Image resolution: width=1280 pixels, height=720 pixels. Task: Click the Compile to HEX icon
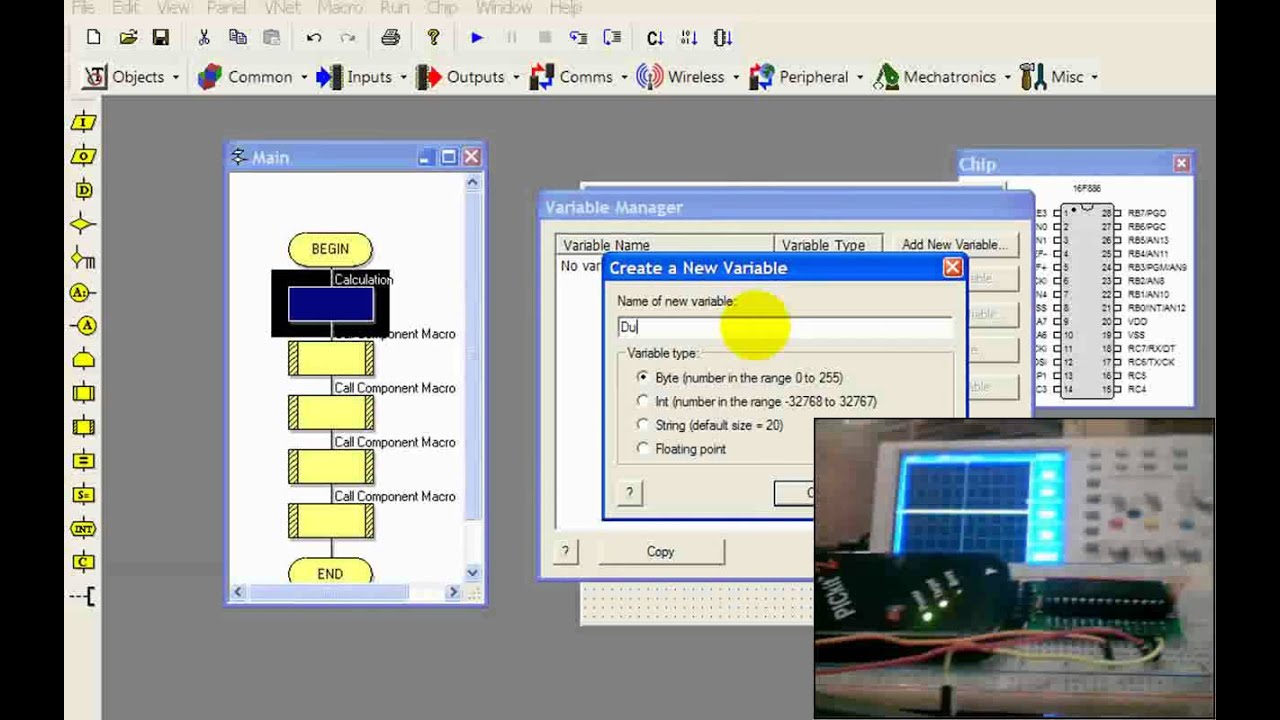coord(689,38)
